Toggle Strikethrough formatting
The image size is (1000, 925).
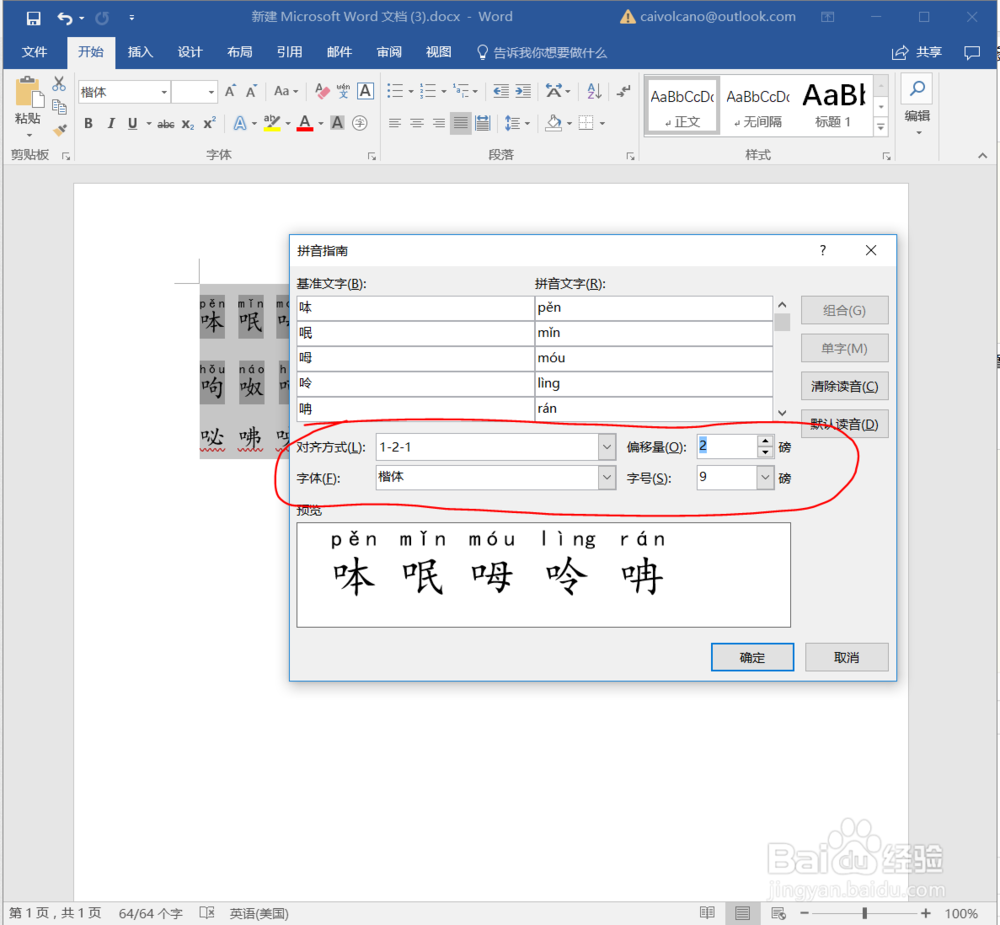[x=166, y=124]
